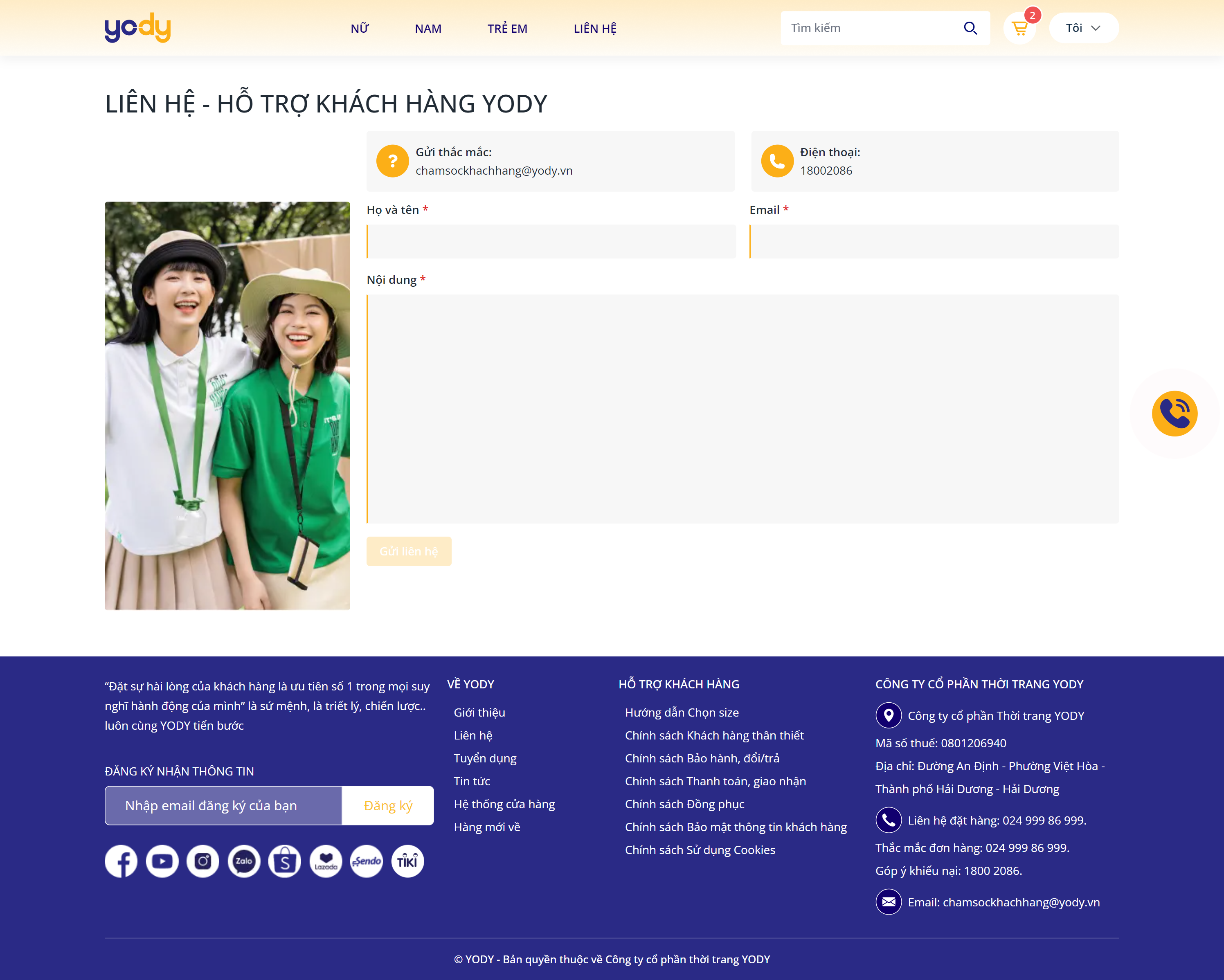Screen dimensions: 1224x980
Task: Focus the Họ và tên field
Action: [x=551, y=242]
